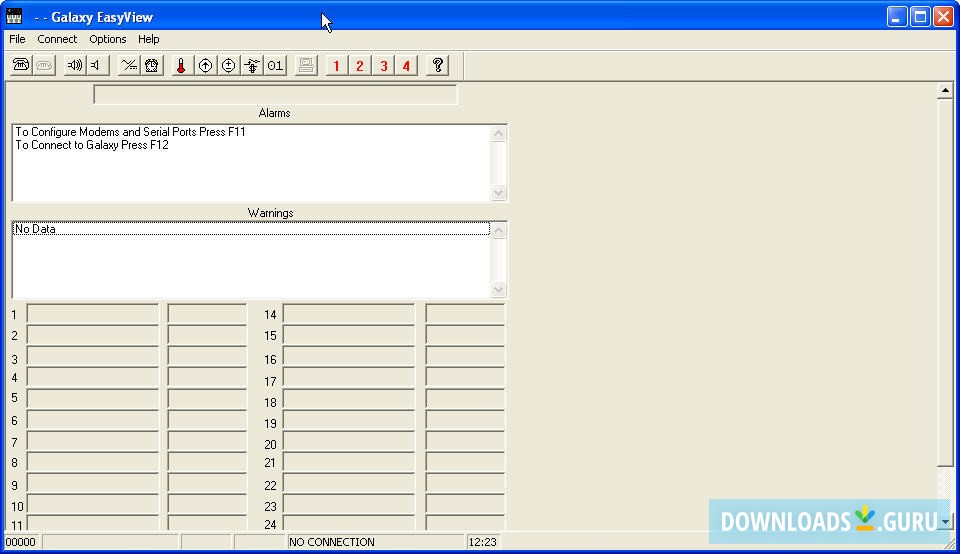Click the first field of row 20
Screen dimensions: 960x554
click(x=348, y=441)
